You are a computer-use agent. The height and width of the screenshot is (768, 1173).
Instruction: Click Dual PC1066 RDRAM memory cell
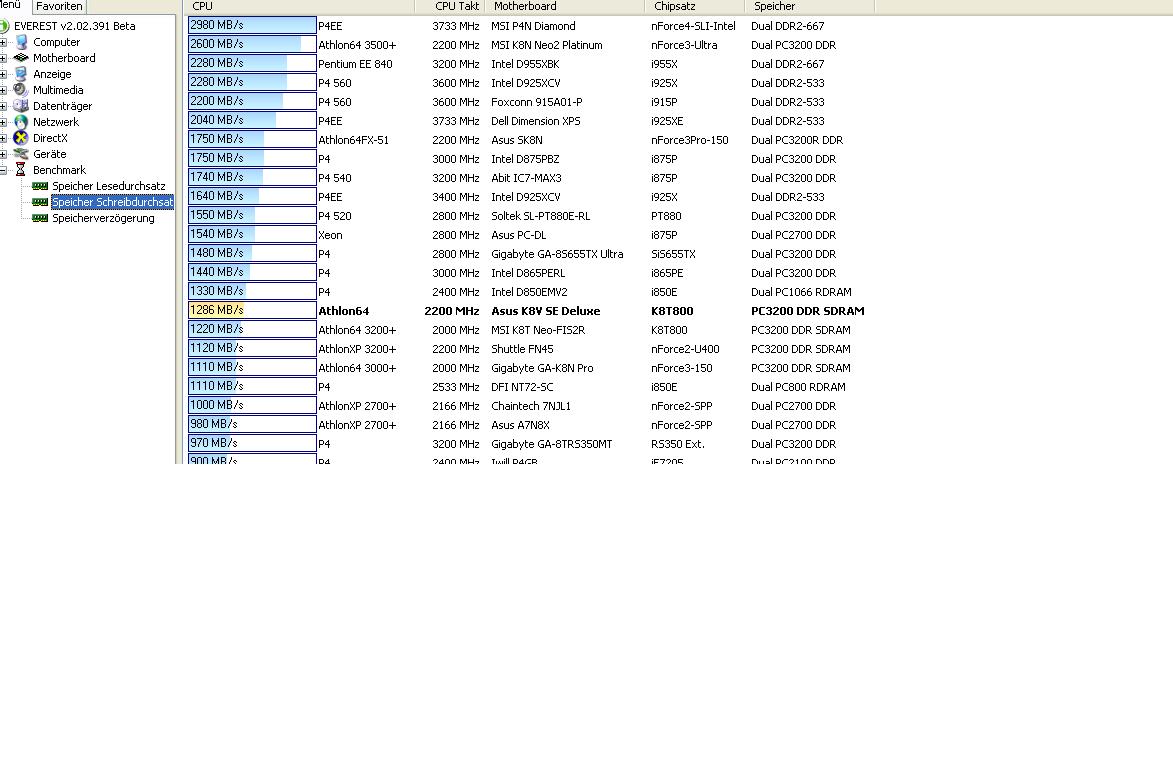(801, 292)
